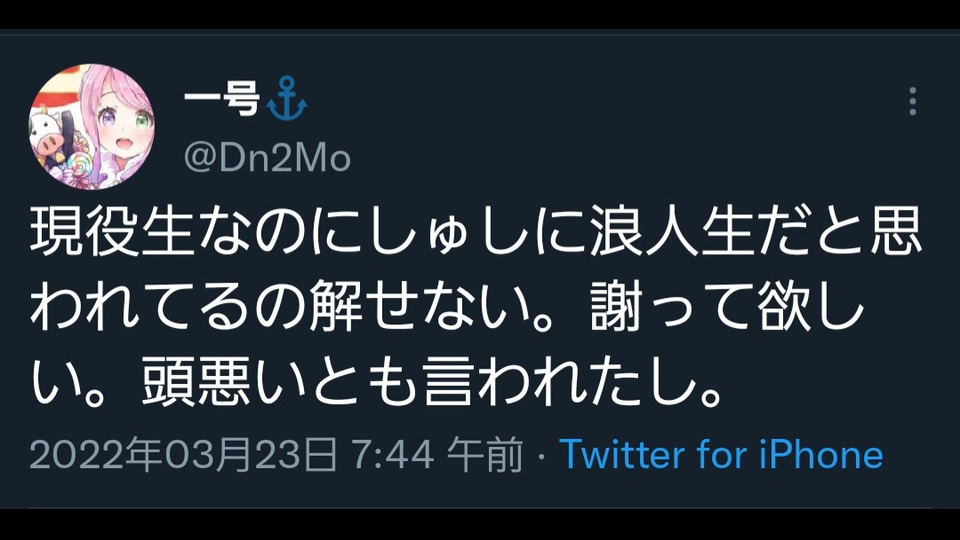960x540 pixels.
Task: Click the word 現役生 in the tweet
Action: tap(113, 231)
